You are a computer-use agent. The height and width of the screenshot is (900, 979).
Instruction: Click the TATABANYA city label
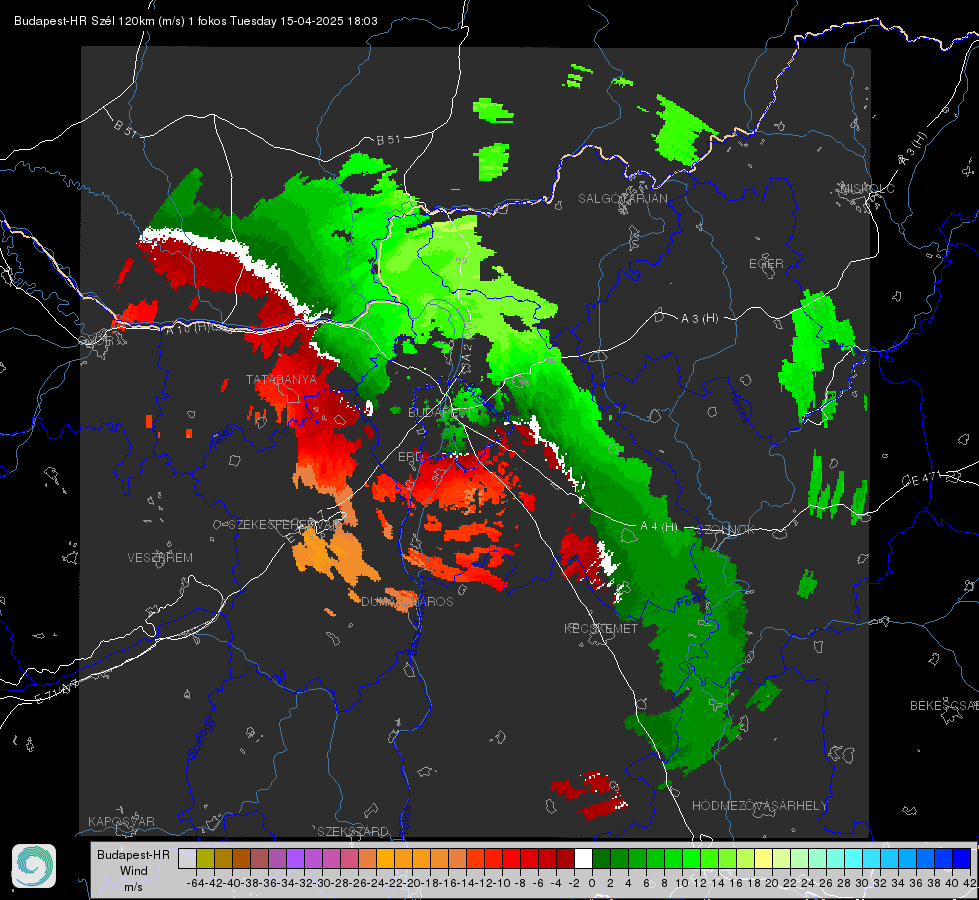(281, 379)
